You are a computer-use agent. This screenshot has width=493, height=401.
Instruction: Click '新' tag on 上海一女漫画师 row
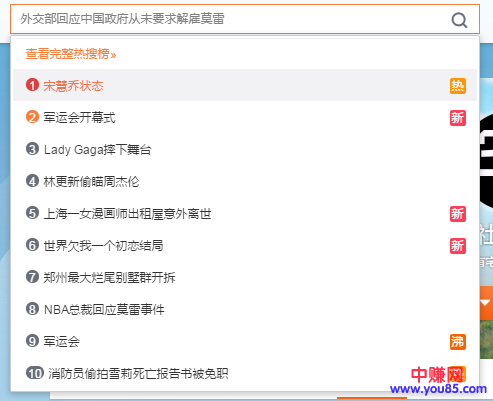(458, 214)
